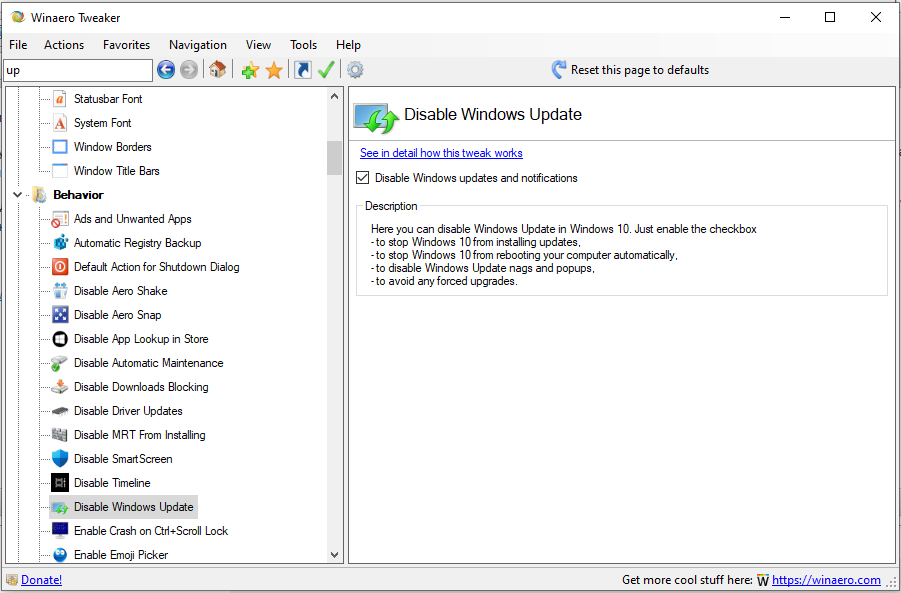
Task: Open favorites with the orange star icon
Action: [x=273, y=70]
